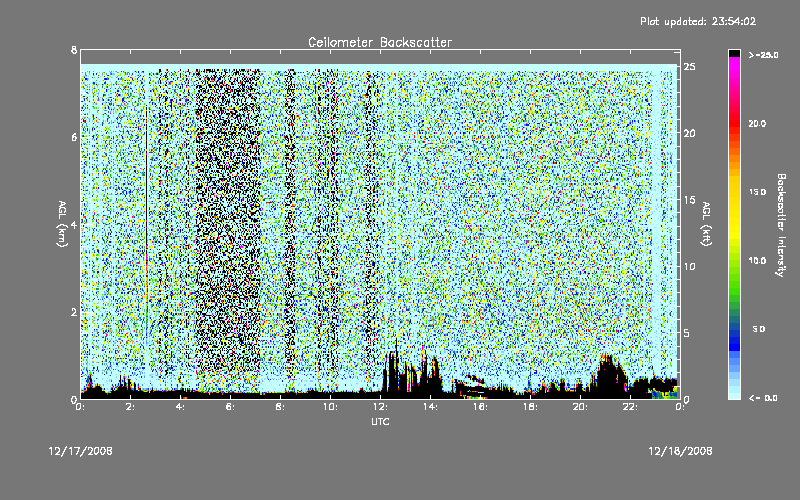Click the 8 km tick label on left axis

[74, 50]
